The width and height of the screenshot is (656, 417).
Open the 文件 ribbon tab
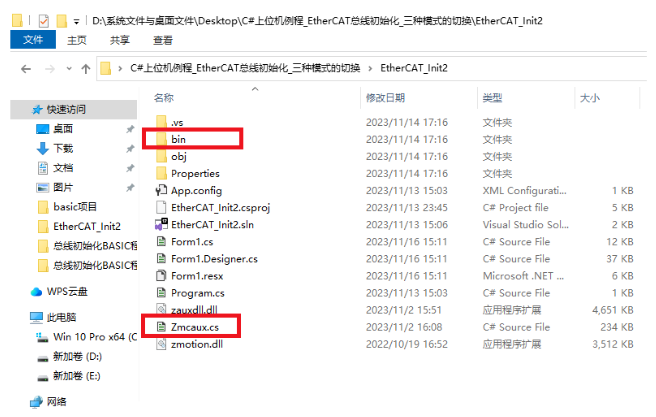pyautogui.click(x=33, y=40)
